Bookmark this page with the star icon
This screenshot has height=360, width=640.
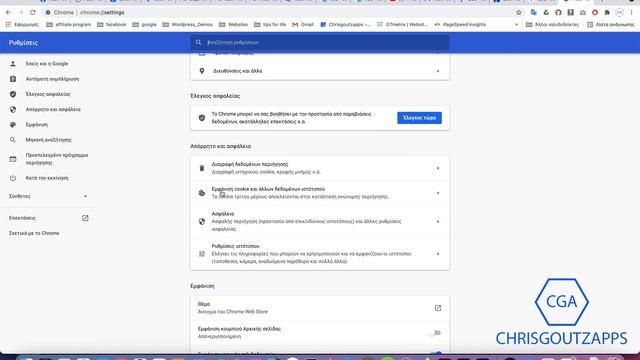519,13
